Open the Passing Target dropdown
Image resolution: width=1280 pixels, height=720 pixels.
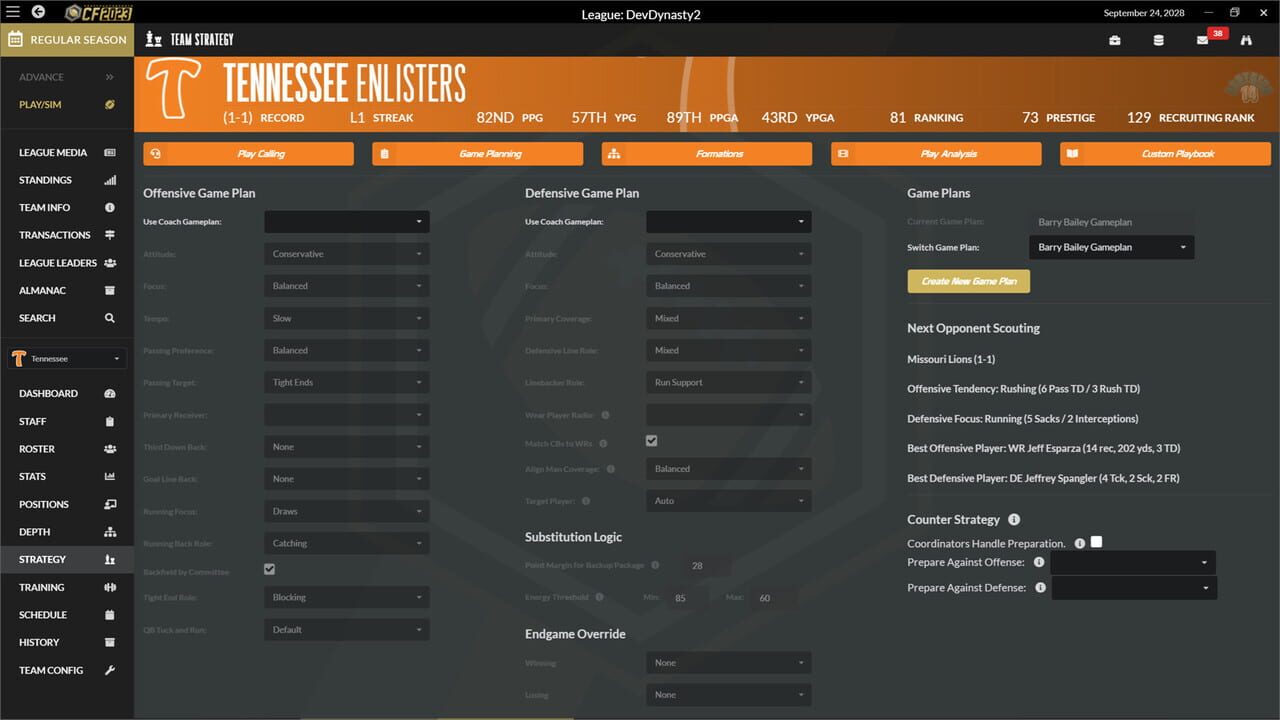346,382
